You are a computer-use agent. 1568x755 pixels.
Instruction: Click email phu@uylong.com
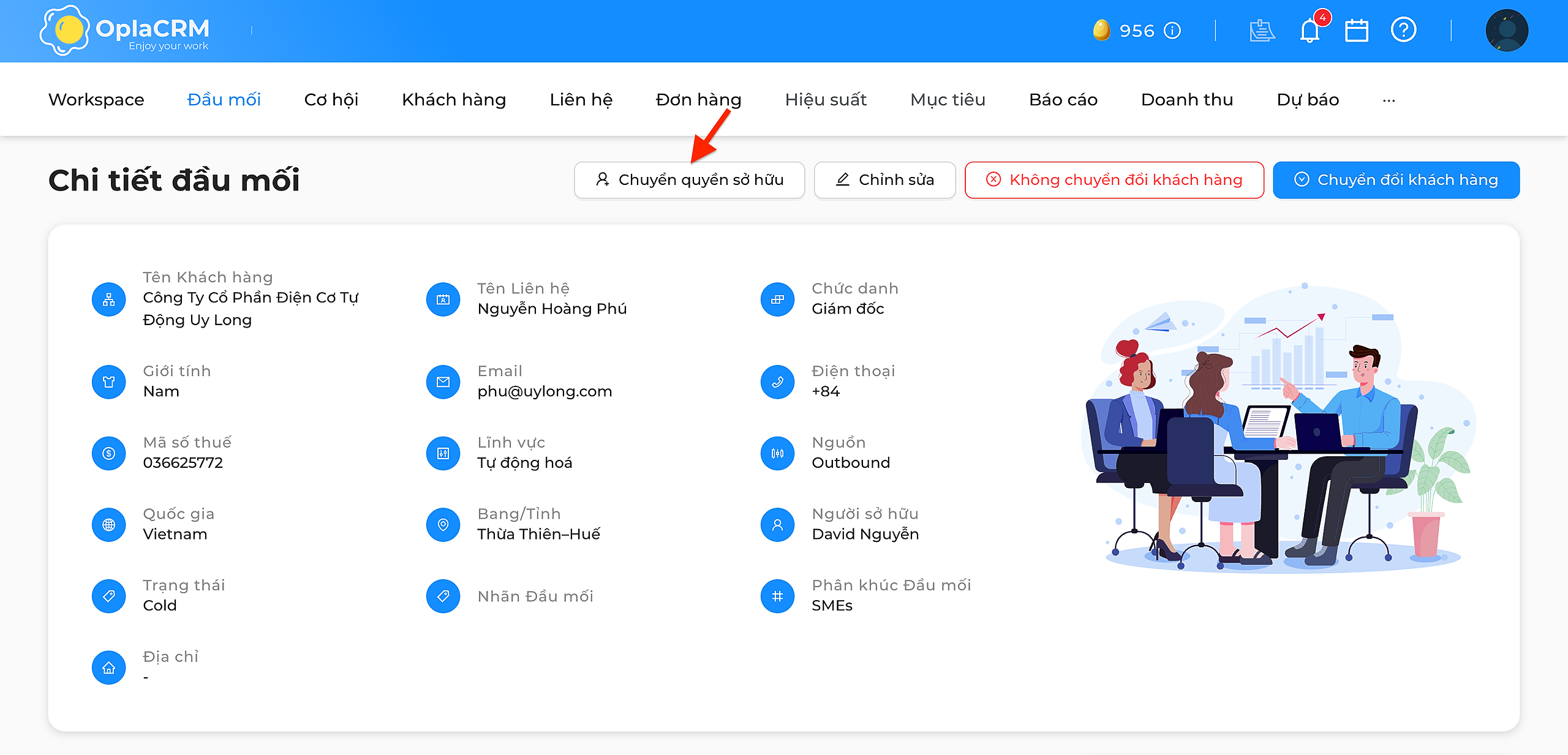pyautogui.click(x=545, y=391)
